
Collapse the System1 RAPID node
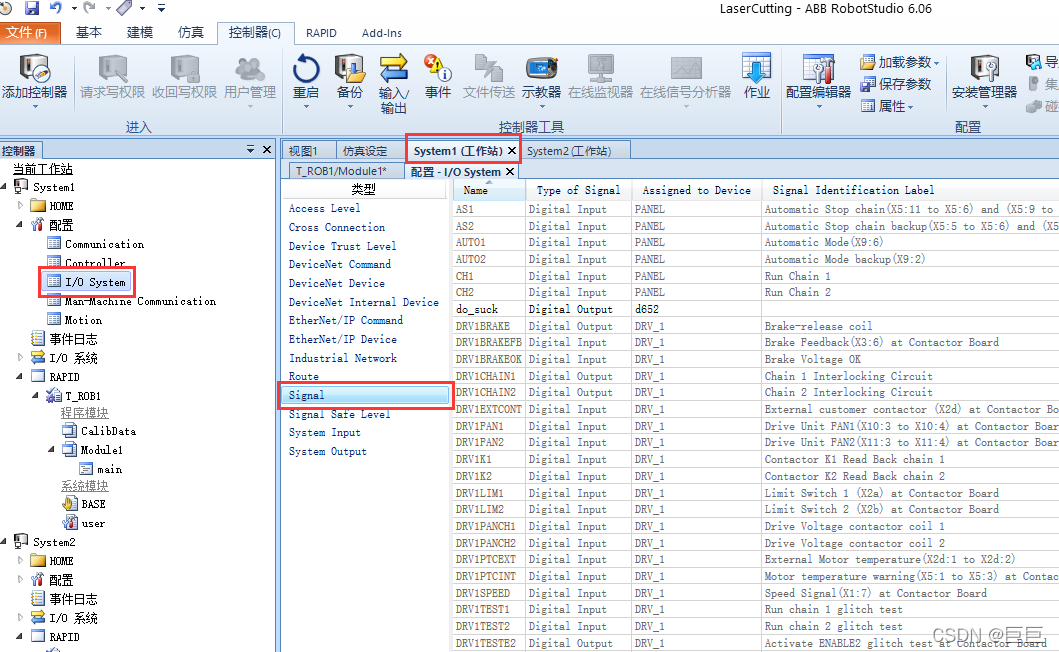pyautogui.click(x=20, y=376)
